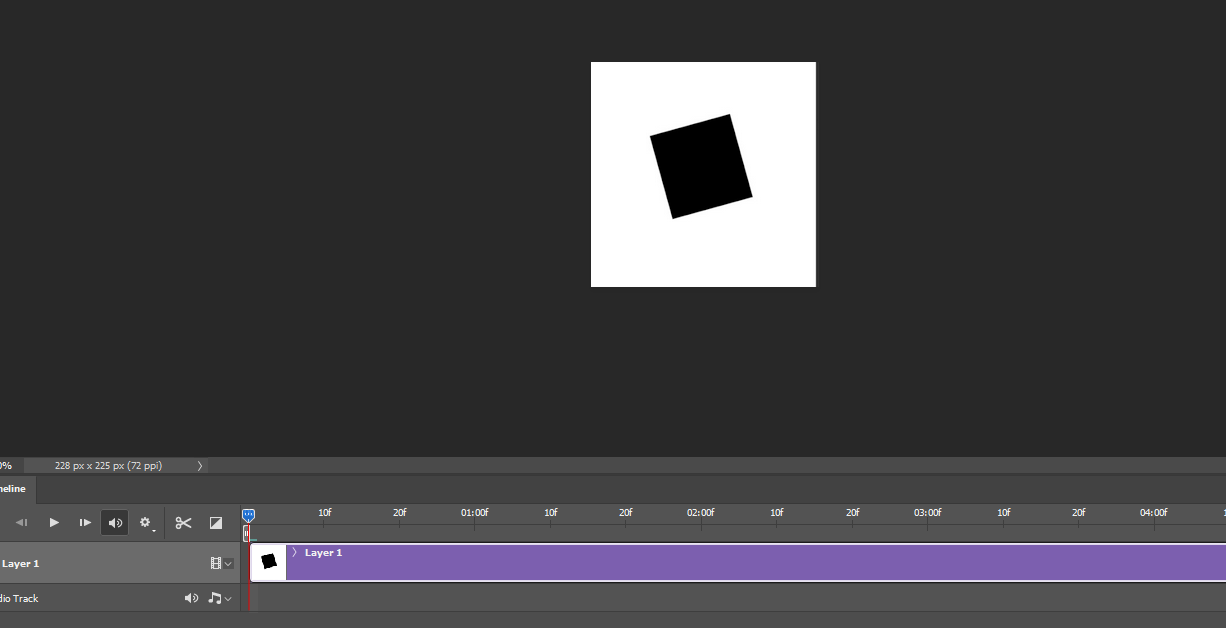This screenshot has height=628, width=1226.
Task: Step to the next frame
Action: coord(86,523)
